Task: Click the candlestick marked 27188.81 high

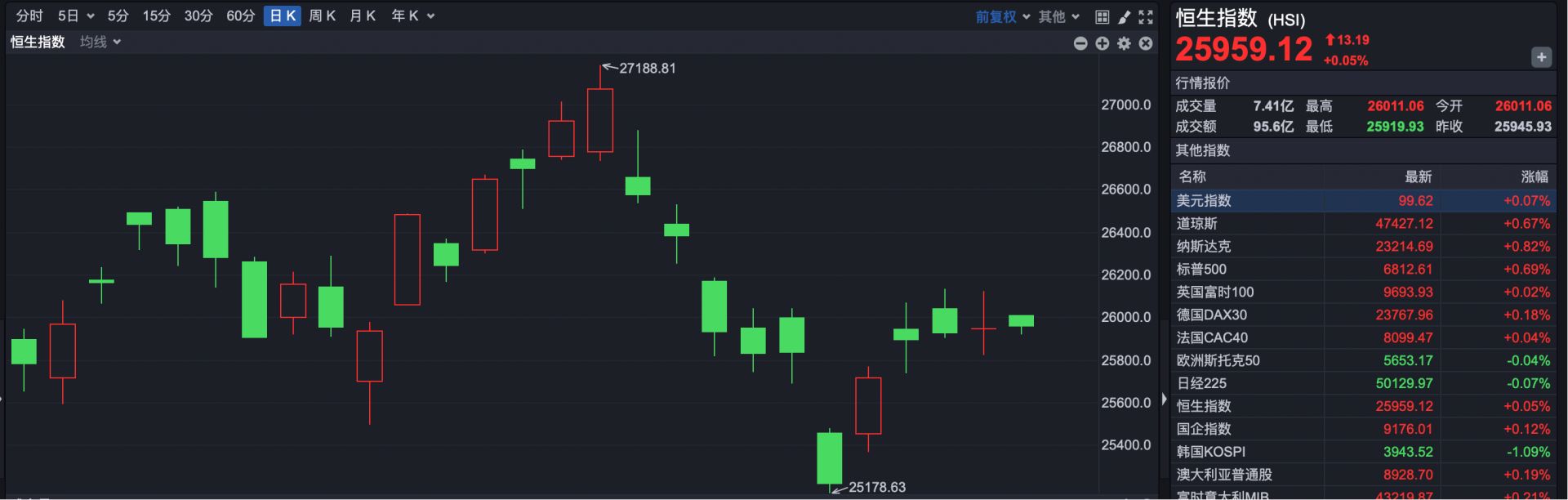Action: click(x=600, y=120)
